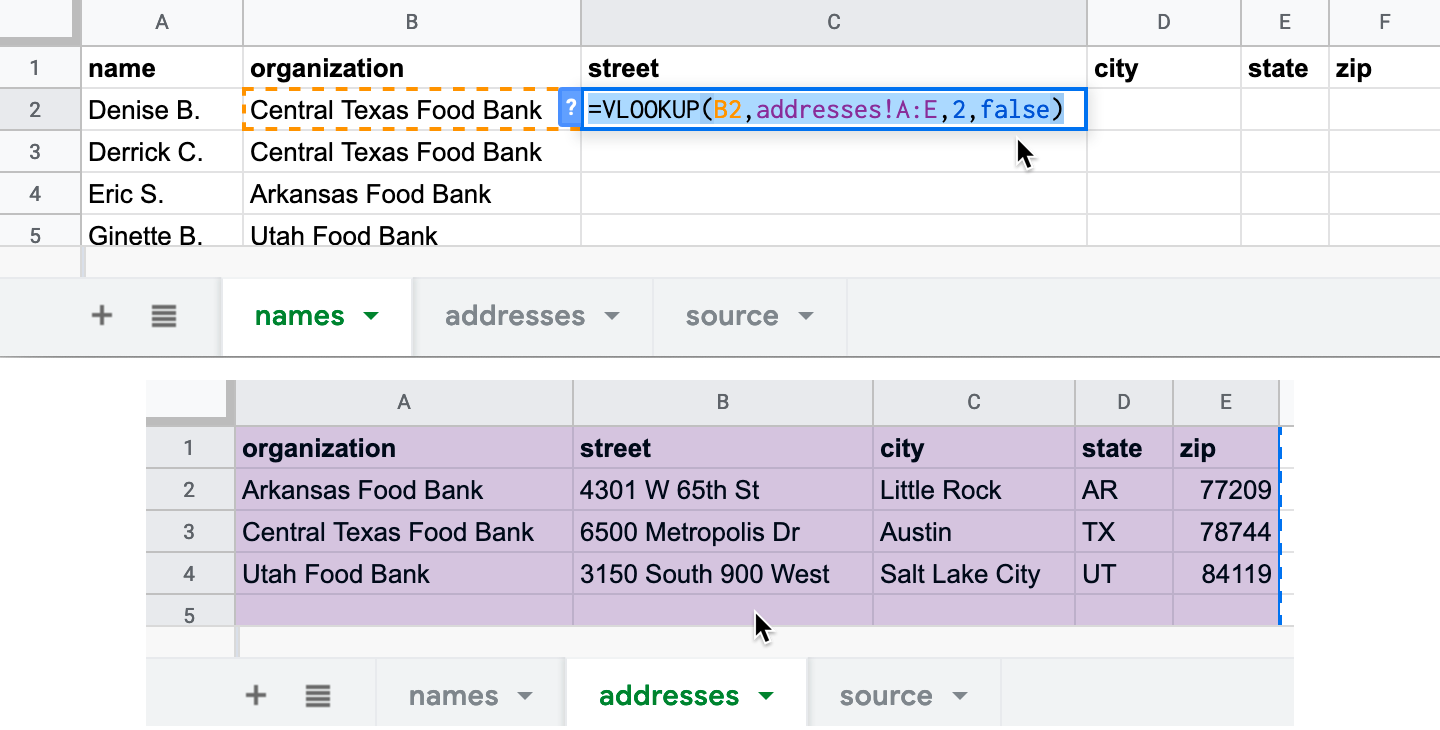Add a new sheet in the names window
Screen dimensions: 1440x730
point(101,316)
